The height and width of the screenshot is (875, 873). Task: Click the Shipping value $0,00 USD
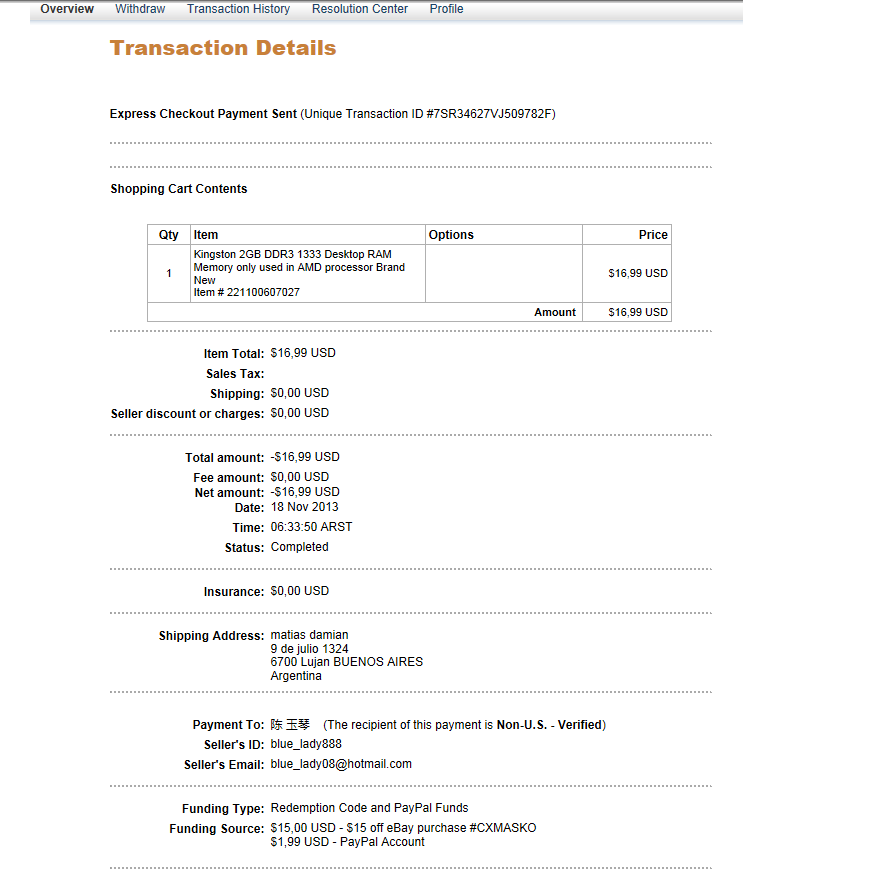(x=300, y=393)
